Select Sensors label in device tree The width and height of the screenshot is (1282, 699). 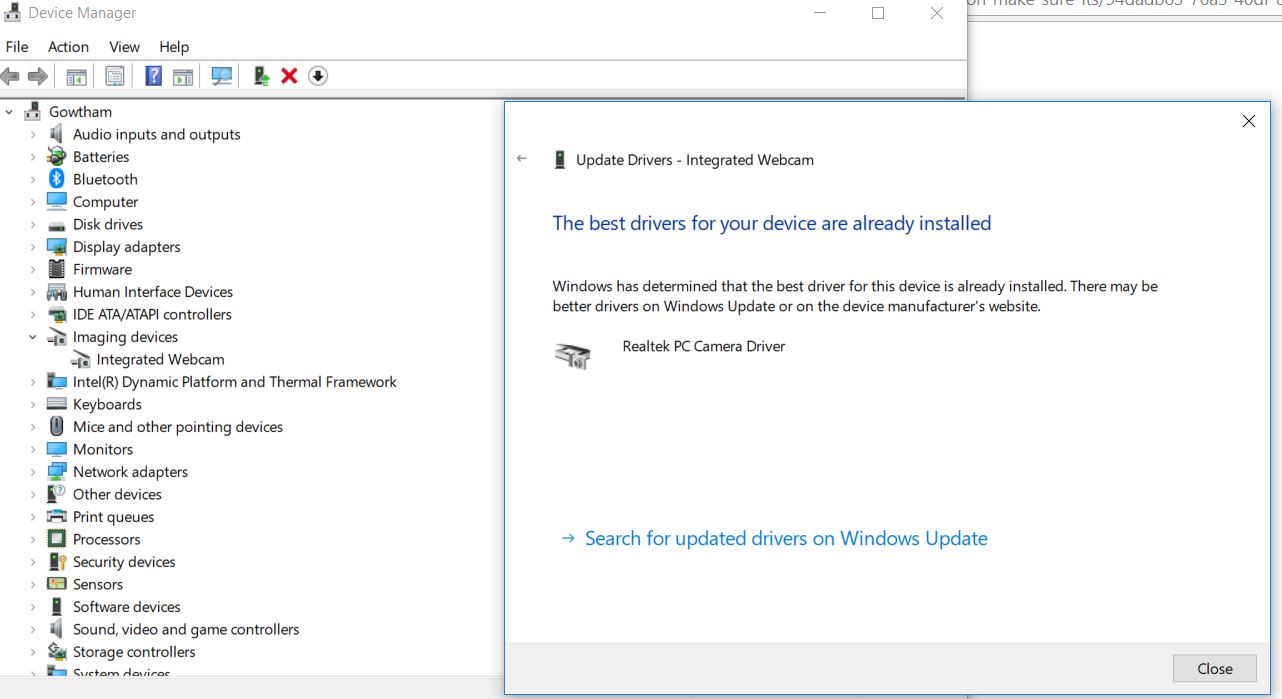[98, 584]
